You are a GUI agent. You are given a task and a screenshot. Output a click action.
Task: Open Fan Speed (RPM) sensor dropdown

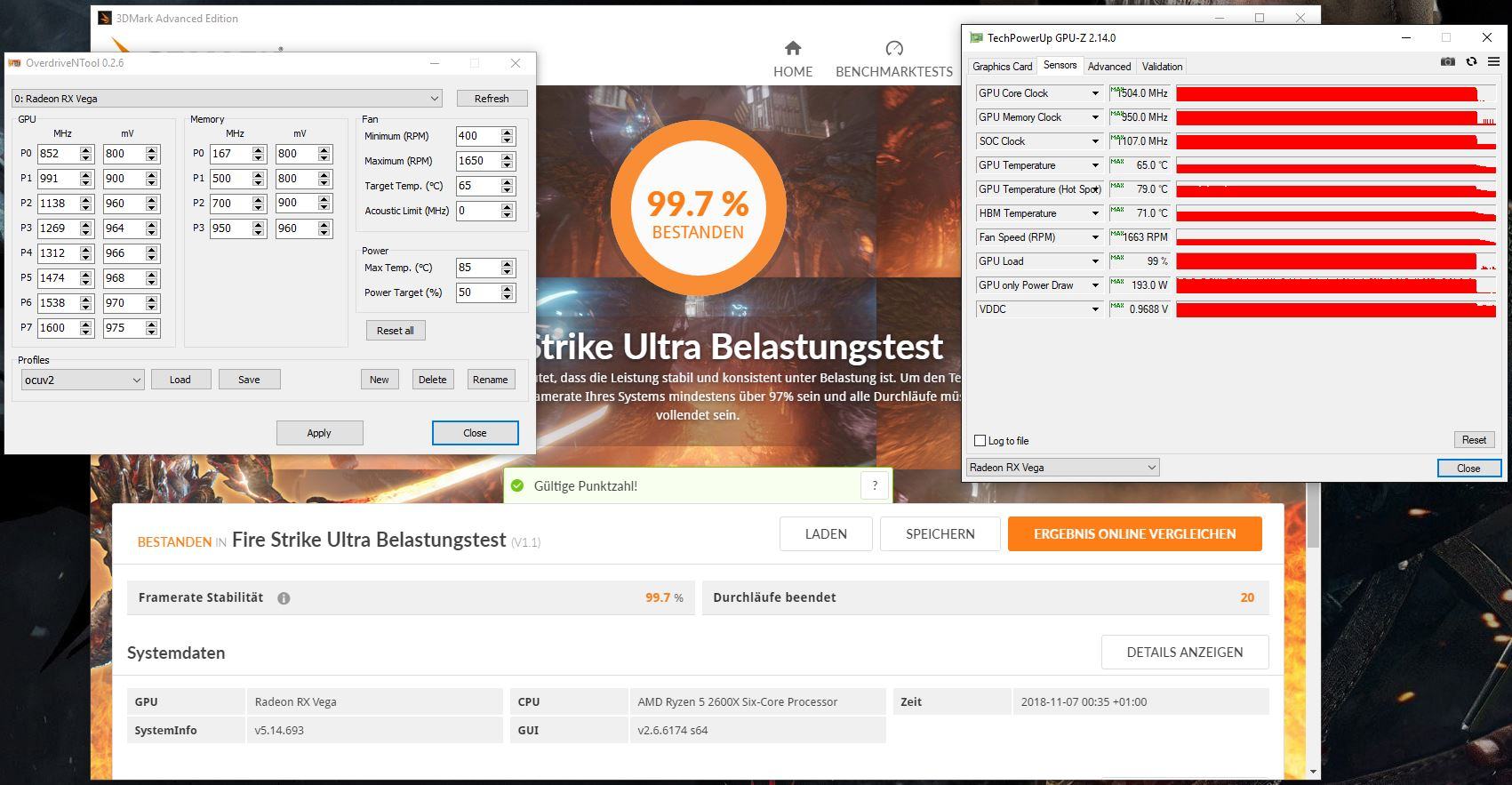[1095, 237]
